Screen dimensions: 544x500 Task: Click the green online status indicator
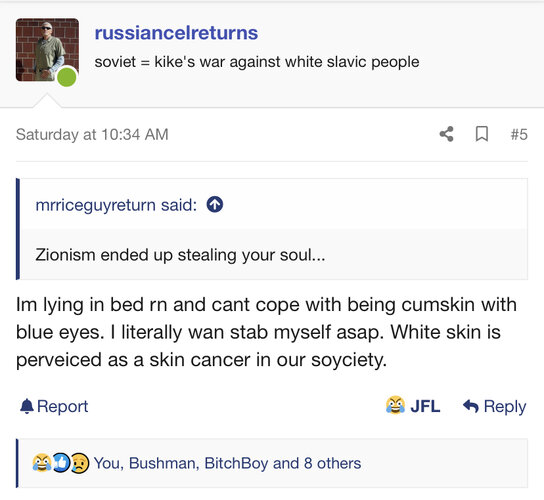(67, 77)
